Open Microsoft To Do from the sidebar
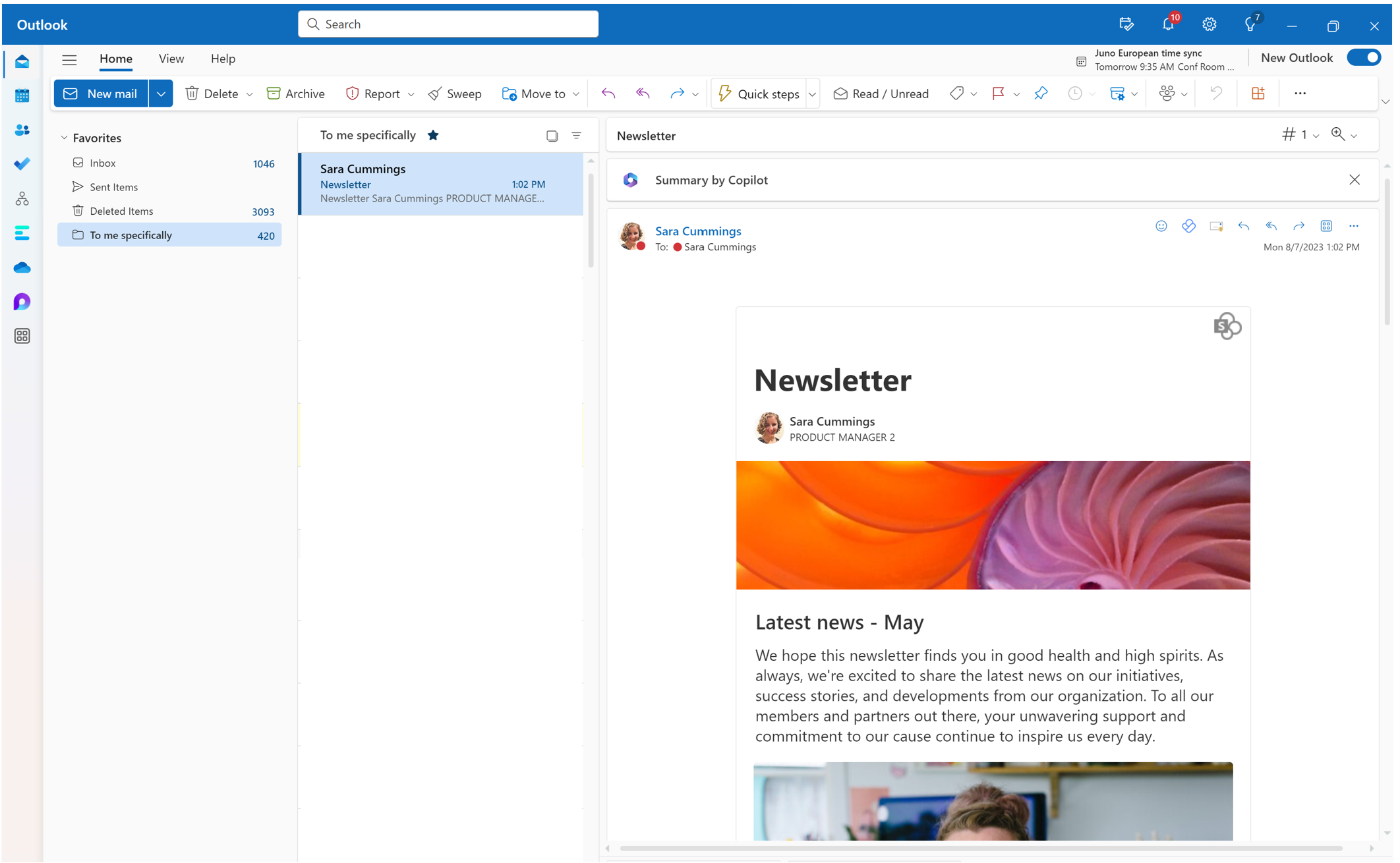Viewport: 1400px width, 863px height. [x=22, y=164]
